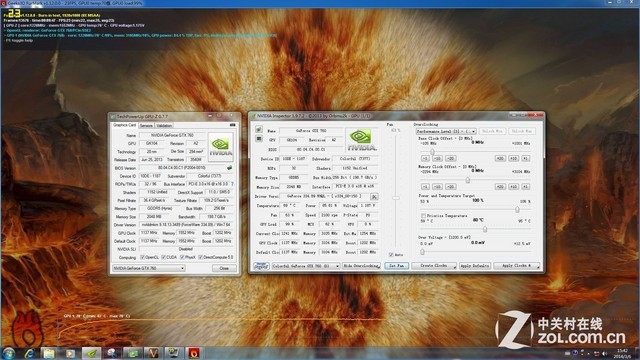Open GPU selector dropdown in GPU-Z
This screenshot has height=360, width=640.
coord(149,268)
